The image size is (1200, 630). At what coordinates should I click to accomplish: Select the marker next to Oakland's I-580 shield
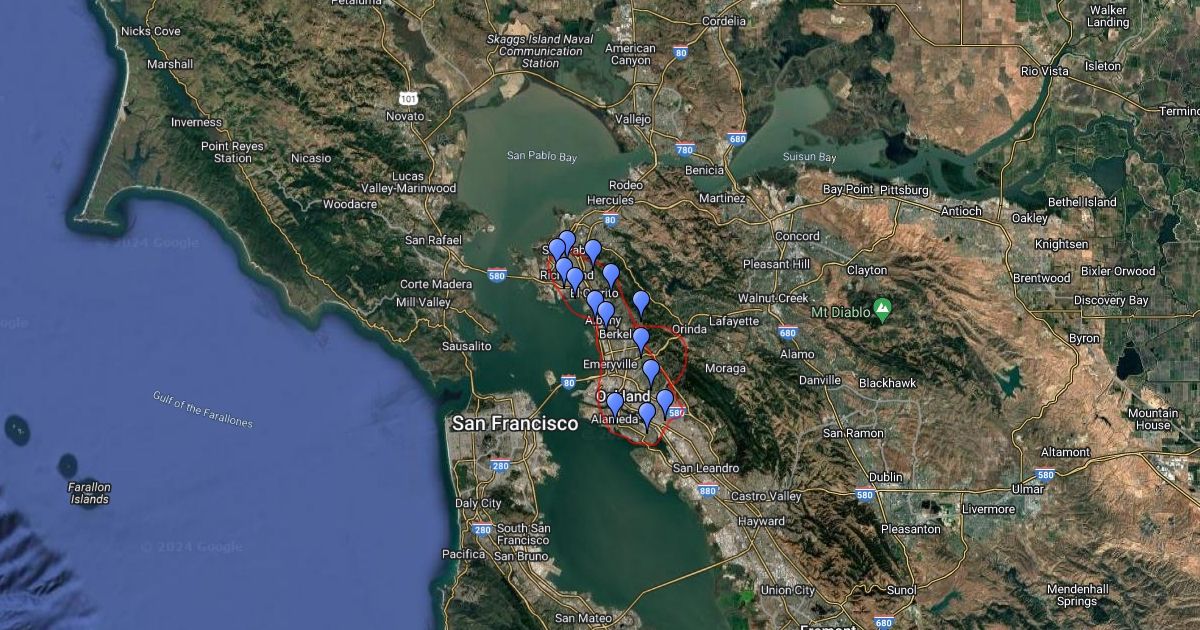tap(665, 402)
